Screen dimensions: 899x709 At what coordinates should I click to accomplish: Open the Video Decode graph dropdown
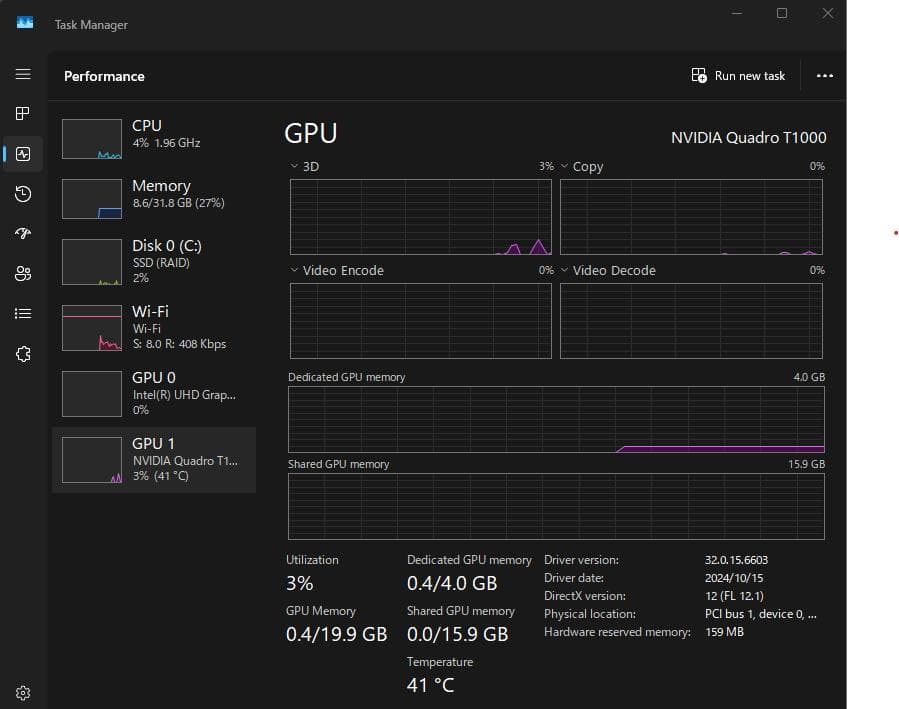(x=564, y=270)
